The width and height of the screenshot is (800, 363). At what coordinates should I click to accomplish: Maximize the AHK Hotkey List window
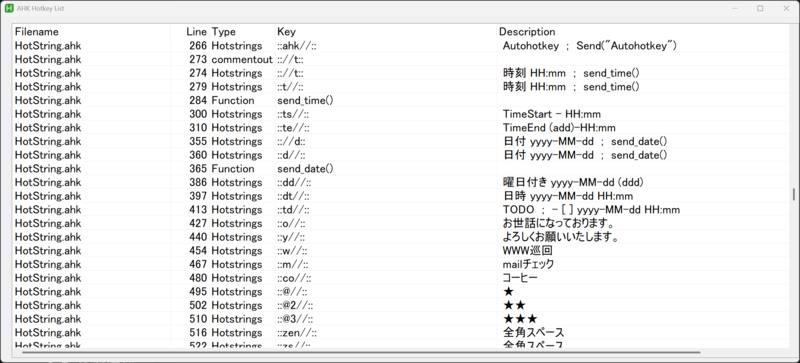point(760,8)
